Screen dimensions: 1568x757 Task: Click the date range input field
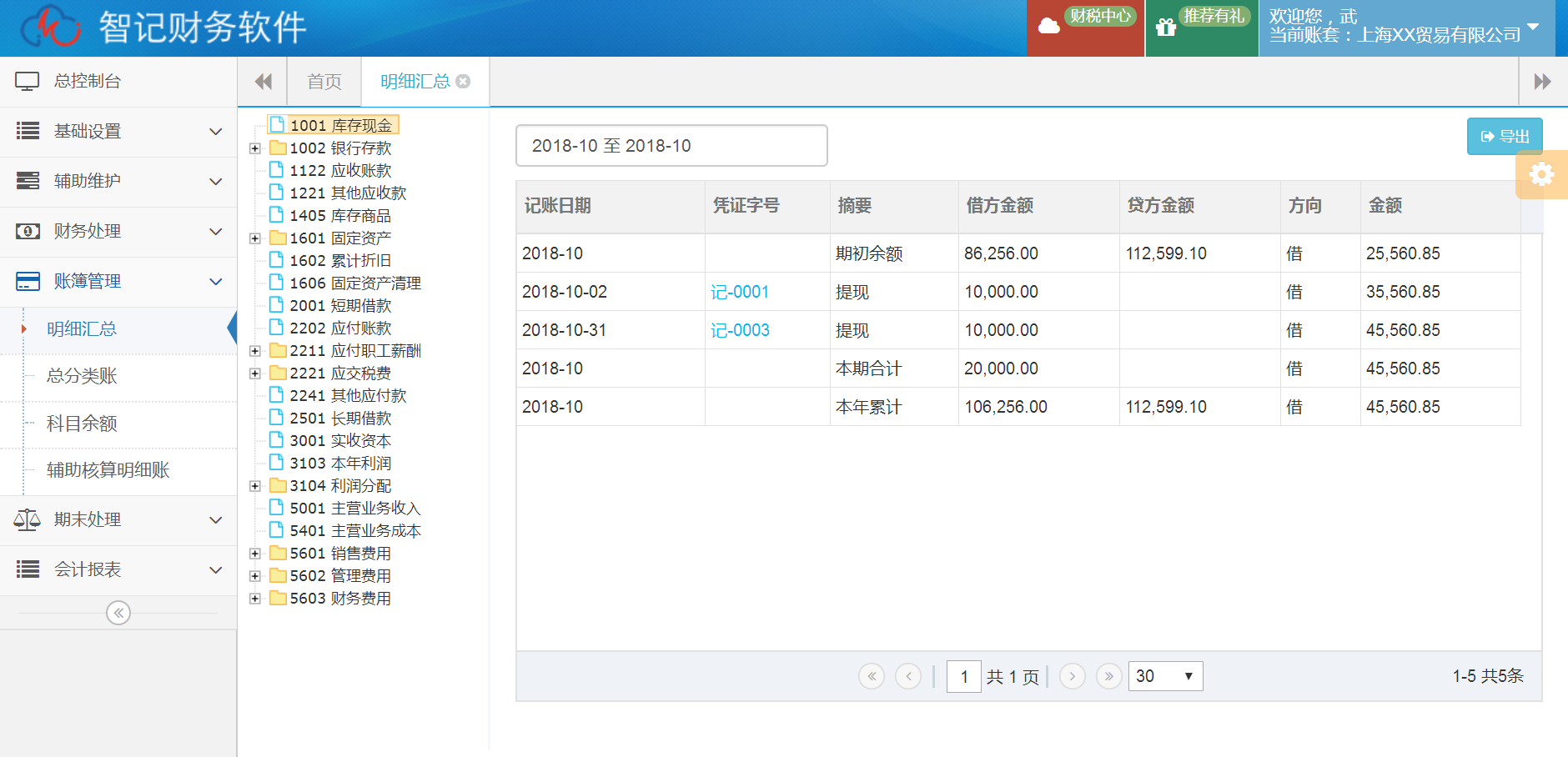671,146
